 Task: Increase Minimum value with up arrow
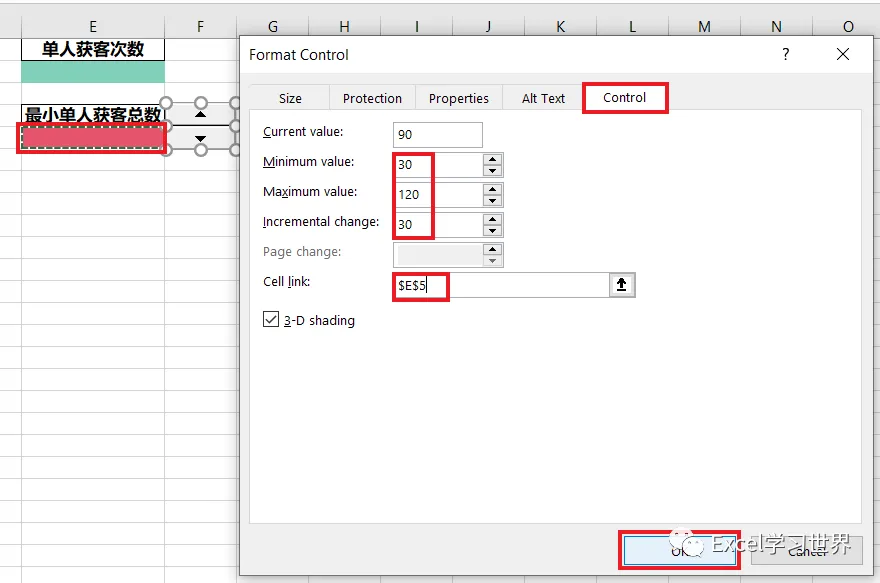coord(492,159)
